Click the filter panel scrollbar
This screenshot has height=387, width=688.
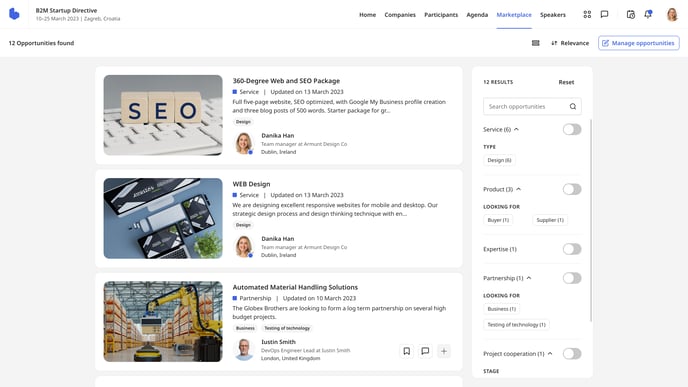click(591, 220)
